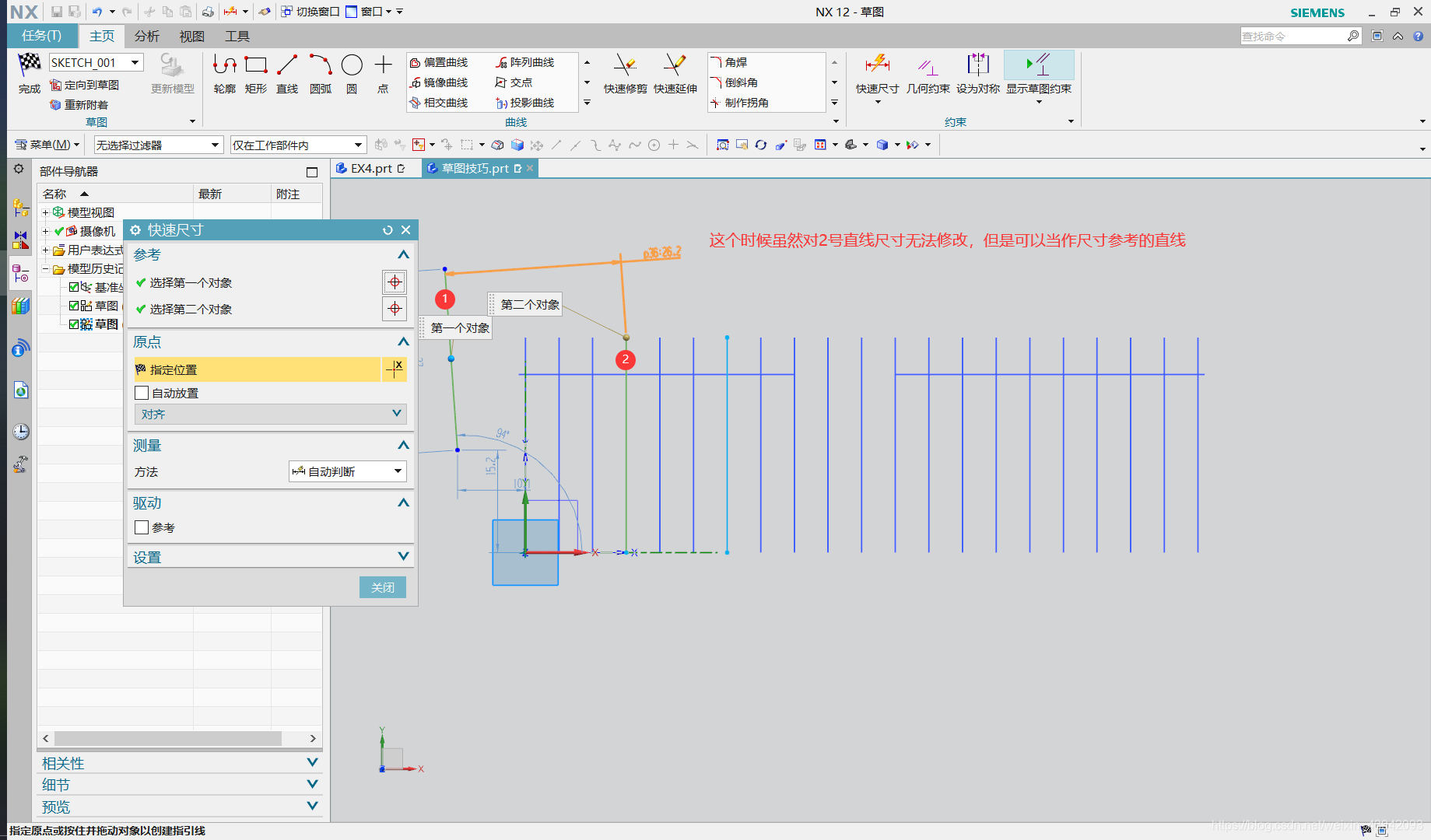Close the 草图技巧.prt tab
This screenshot has width=1431, height=840.
pos(530,168)
